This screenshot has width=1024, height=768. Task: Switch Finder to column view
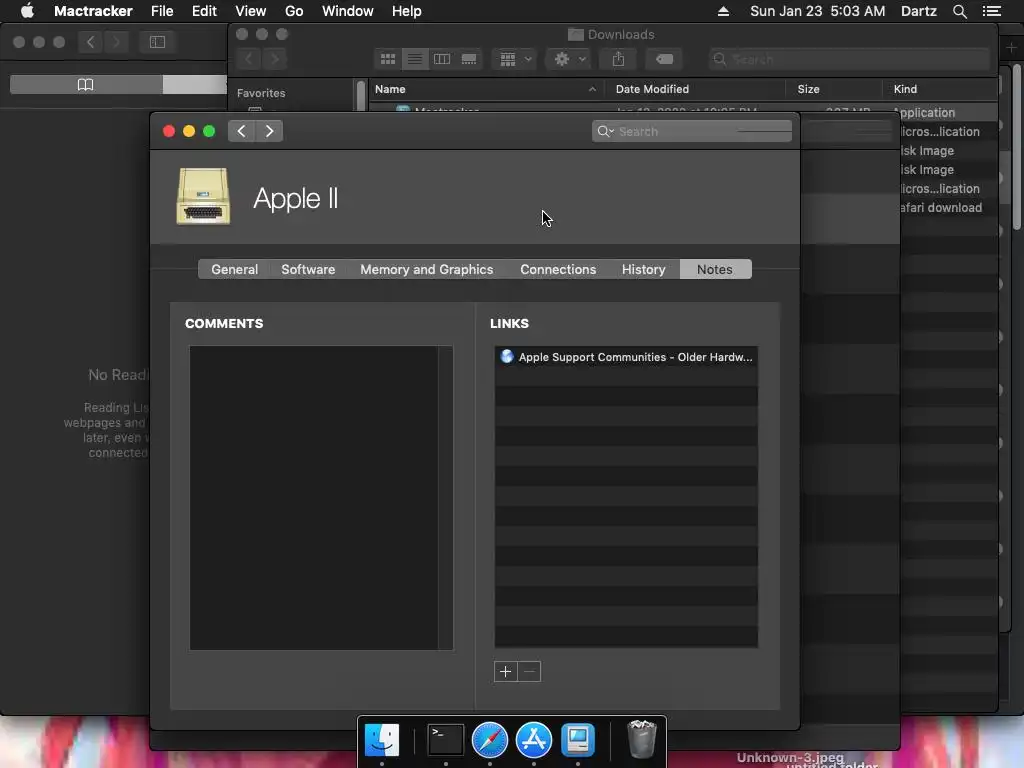tap(442, 59)
